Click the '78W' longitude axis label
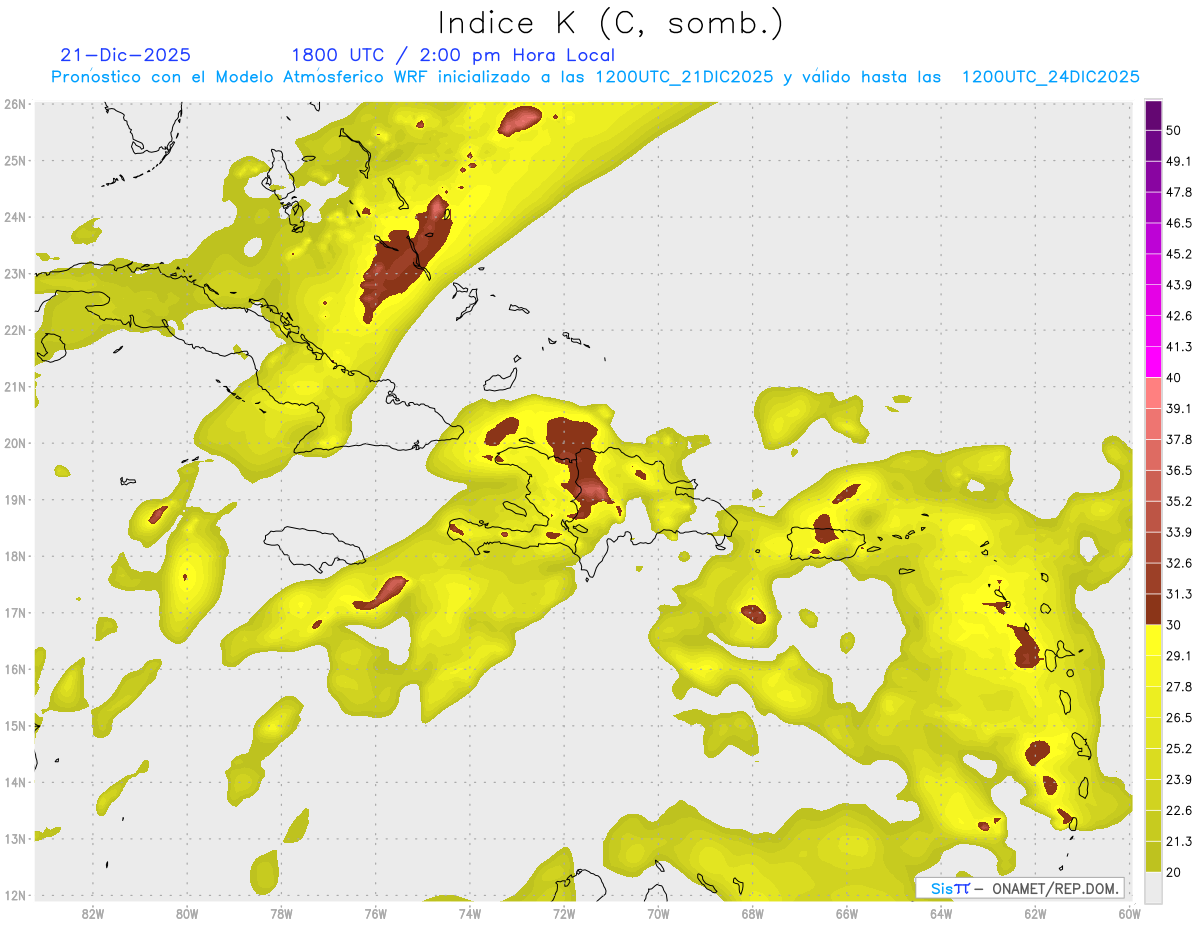Image resolution: width=1200 pixels, height=927 pixels. [281, 914]
